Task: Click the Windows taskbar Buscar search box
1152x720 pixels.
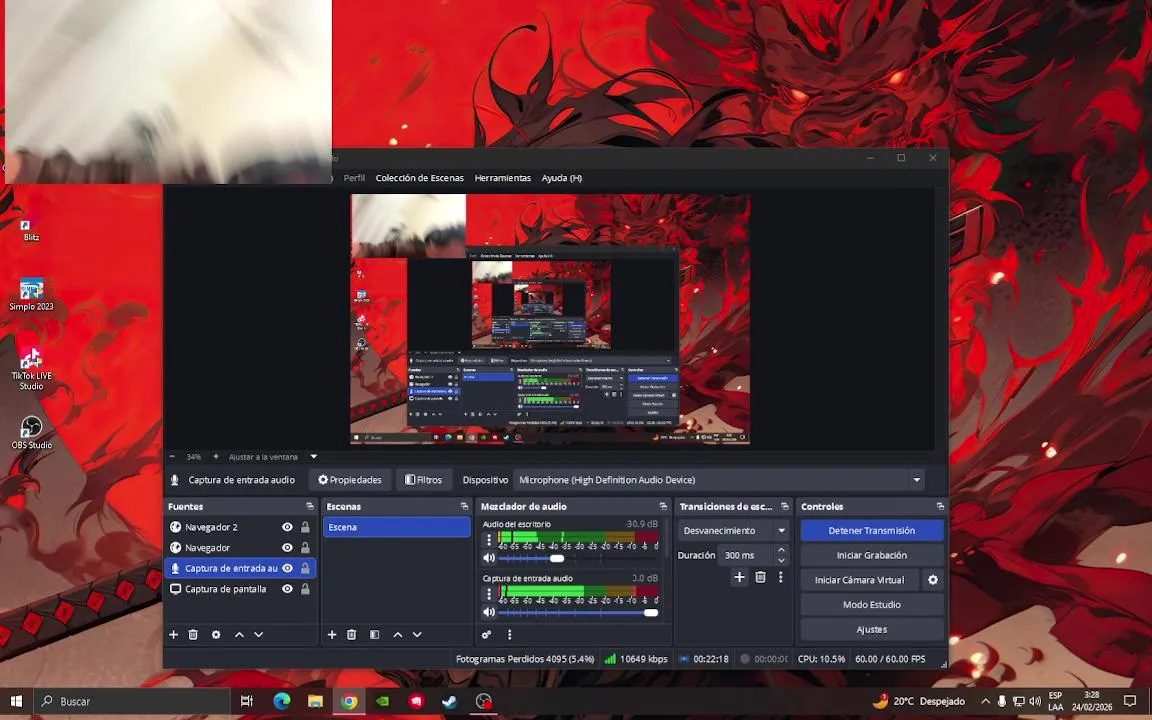Action: click(x=132, y=701)
